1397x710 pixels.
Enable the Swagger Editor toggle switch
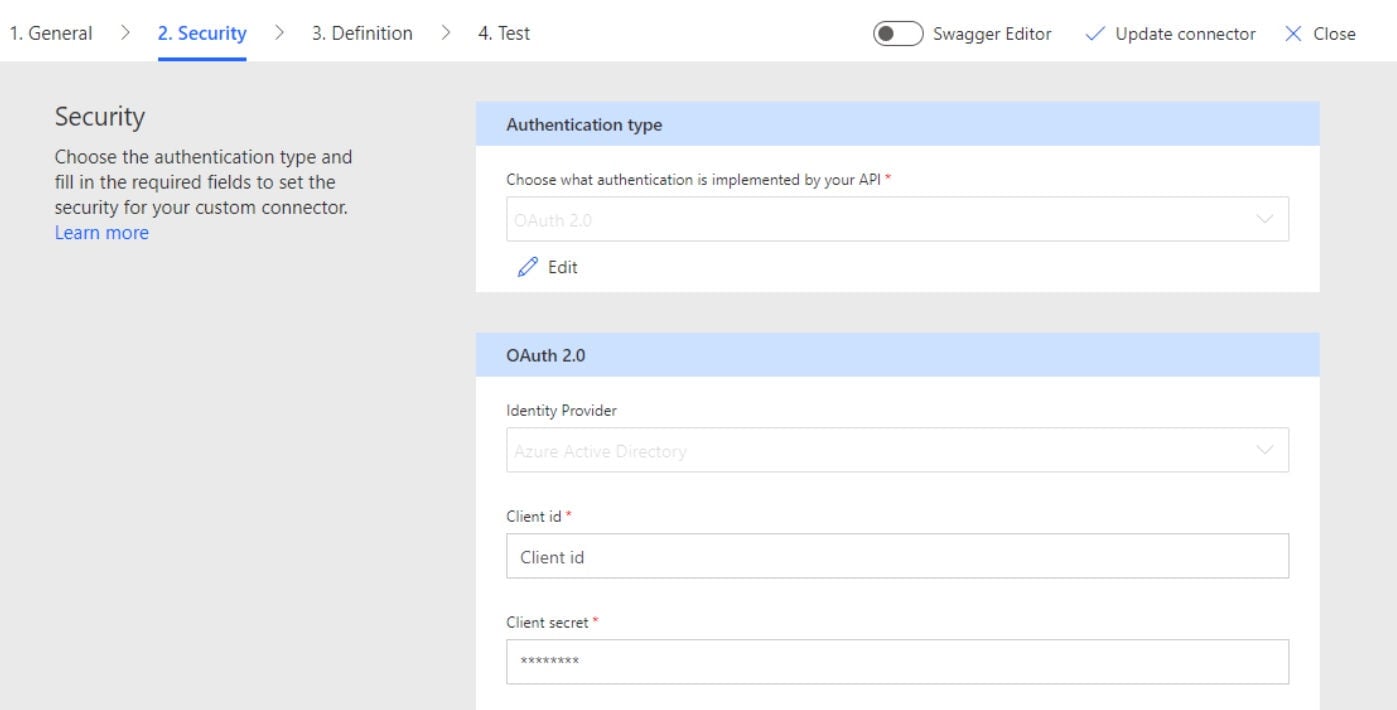pyautogui.click(x=896, y=34)
